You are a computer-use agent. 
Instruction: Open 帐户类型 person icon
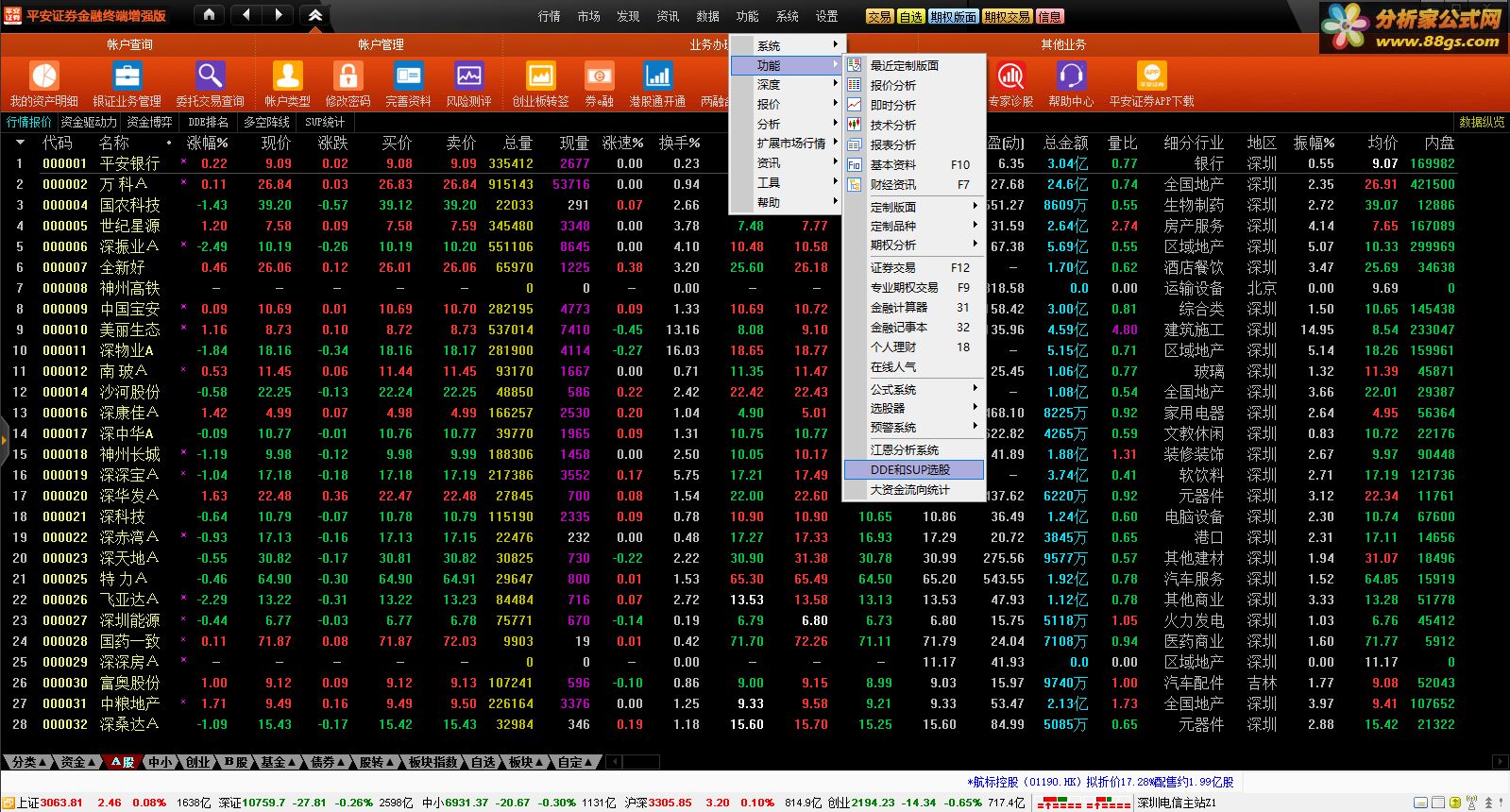coord(287,76)
